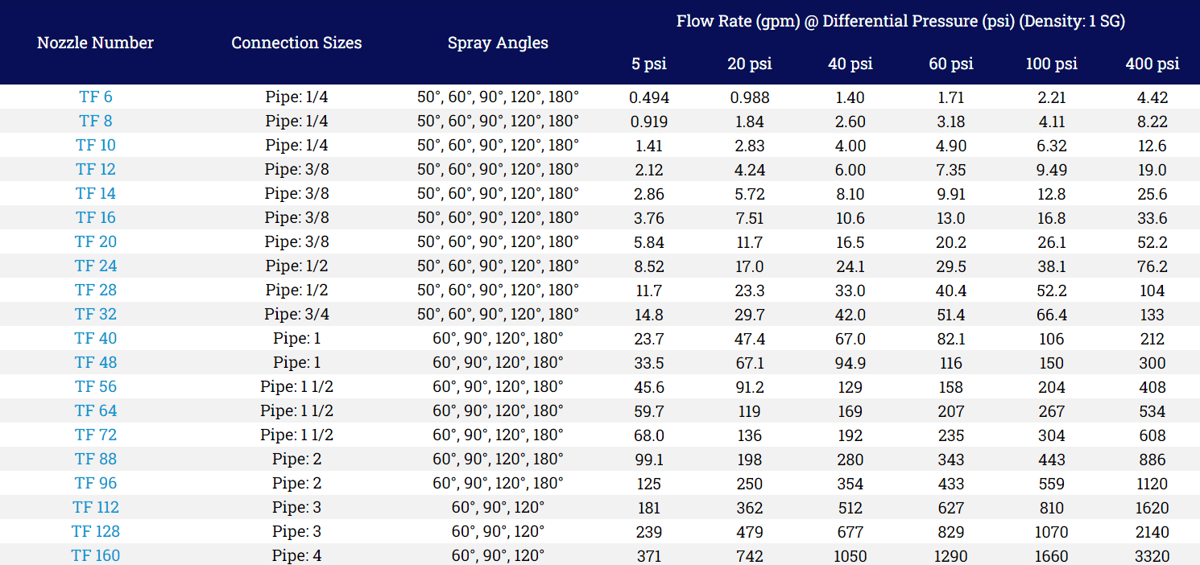
Task: Click the 400 psi column header
Action: coord(1152,64)
